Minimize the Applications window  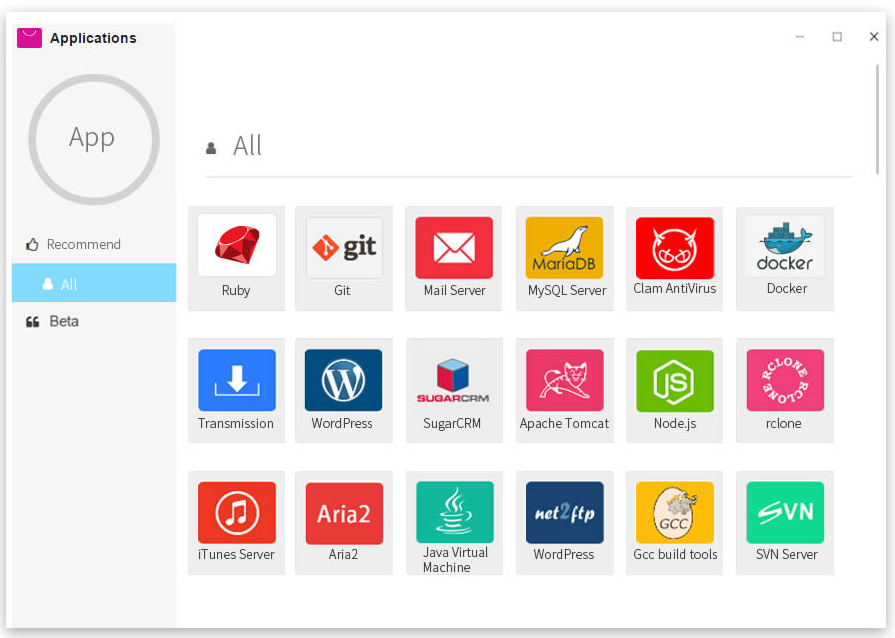[800, 37]
